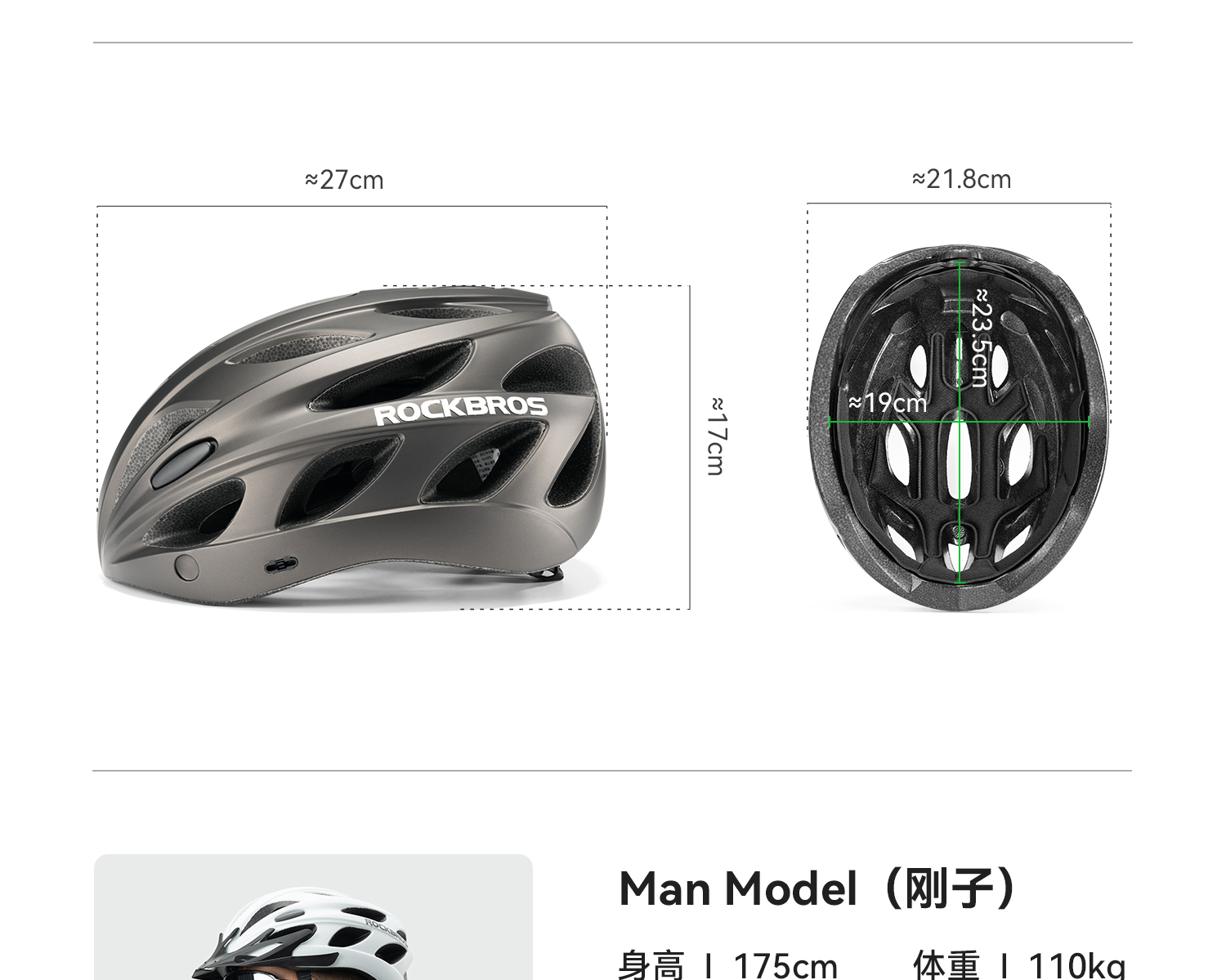Screen dimensions: 1226x980
Task: Click the 身高 175cm text
Action: pos(728,965)
